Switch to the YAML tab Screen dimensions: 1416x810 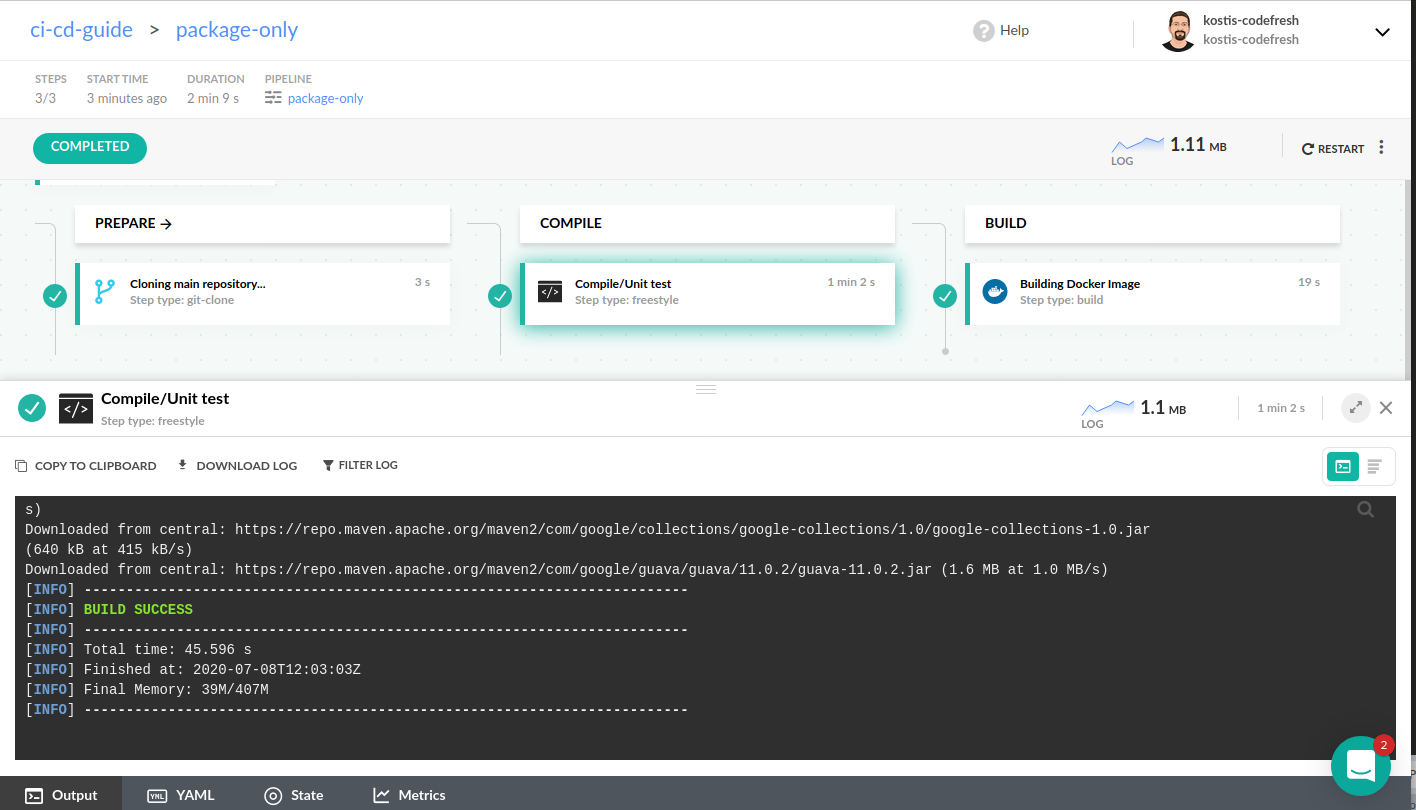pyautogui.click(x=181, y=795)
